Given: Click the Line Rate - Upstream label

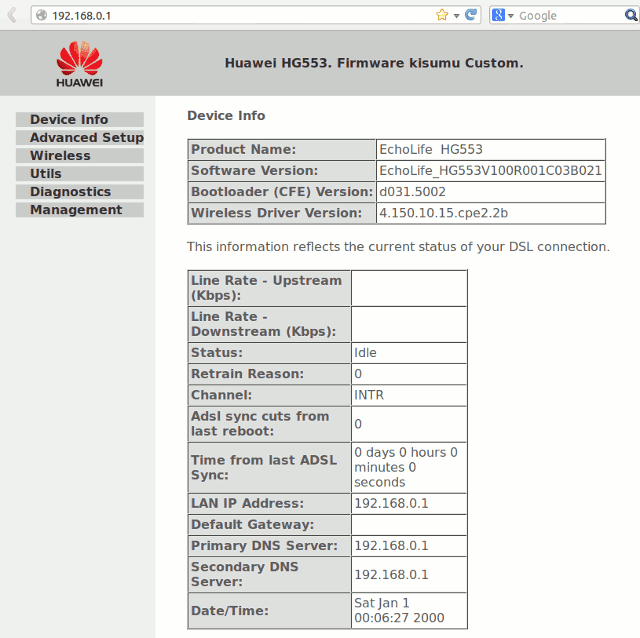Looking at the screenshot, I should tap(269, 288).
